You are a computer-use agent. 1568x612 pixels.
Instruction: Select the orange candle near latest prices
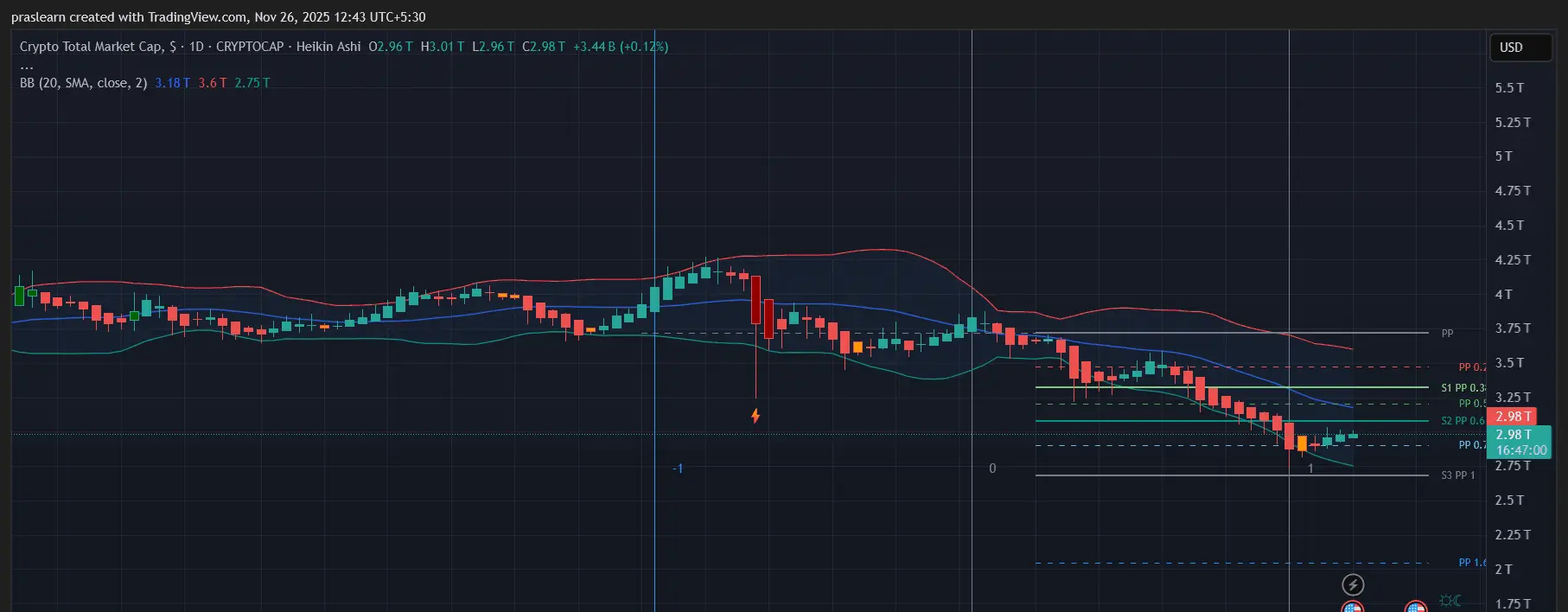coord(1302,443)
